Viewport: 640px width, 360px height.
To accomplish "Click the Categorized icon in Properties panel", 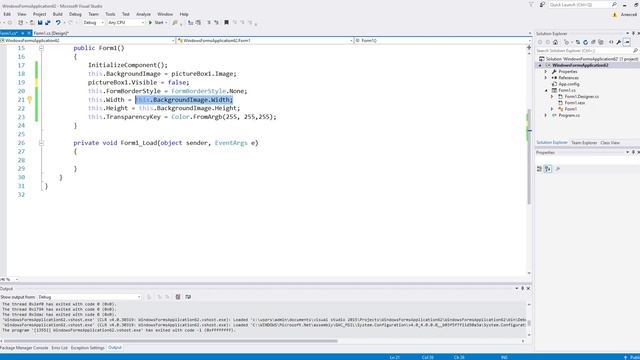I will click(539, 169).
